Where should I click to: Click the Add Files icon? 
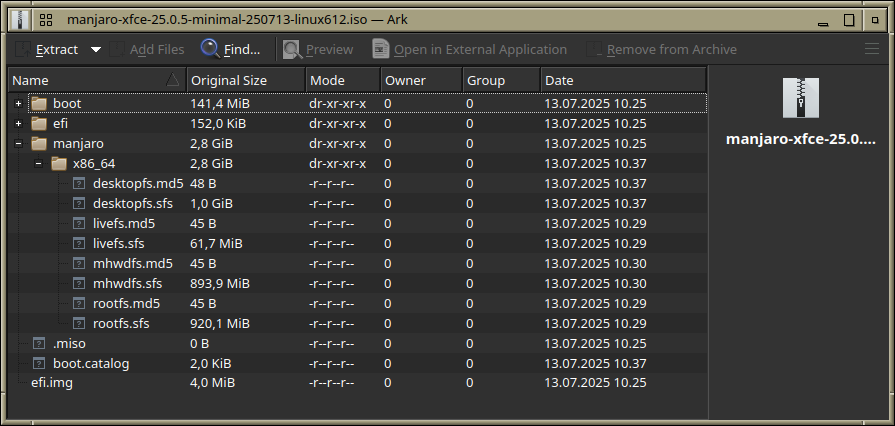[x=116, y=50]
